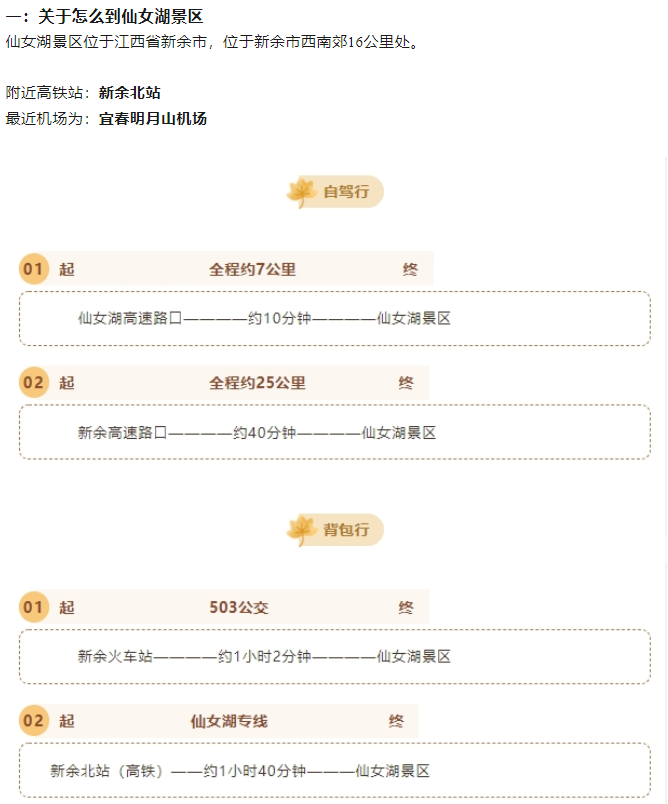Screen dimensions: 668x804
Task: Click the 新余火车站 route detail box
Action: [335, 656]
